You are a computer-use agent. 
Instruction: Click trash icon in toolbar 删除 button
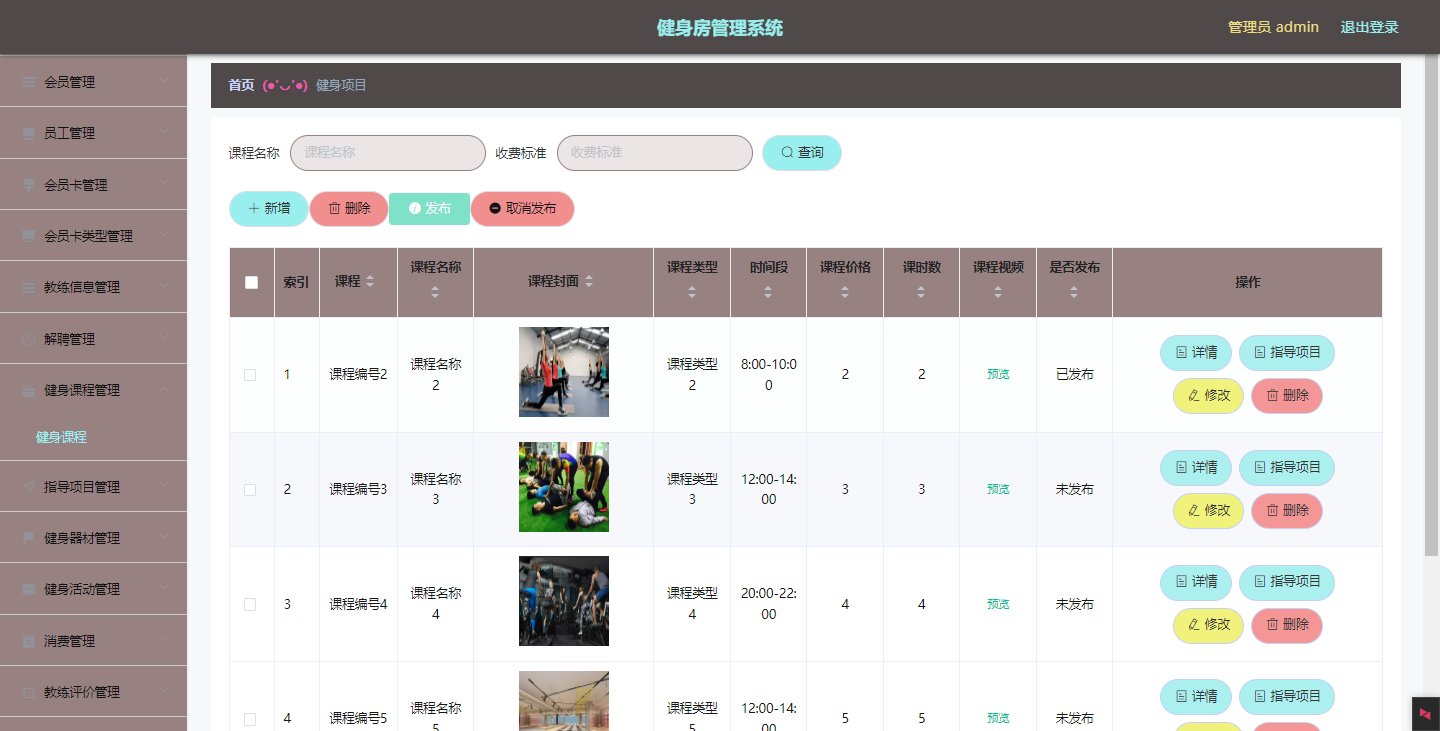click(x=334, y=208)
